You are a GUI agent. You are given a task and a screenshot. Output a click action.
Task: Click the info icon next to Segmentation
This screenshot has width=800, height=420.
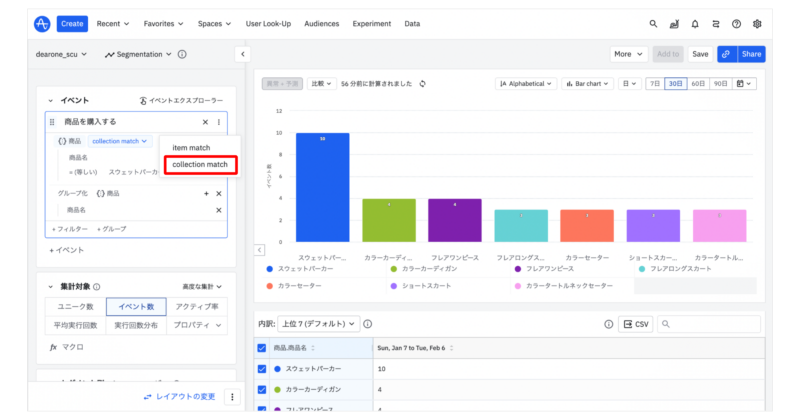[x=182, y=54]
